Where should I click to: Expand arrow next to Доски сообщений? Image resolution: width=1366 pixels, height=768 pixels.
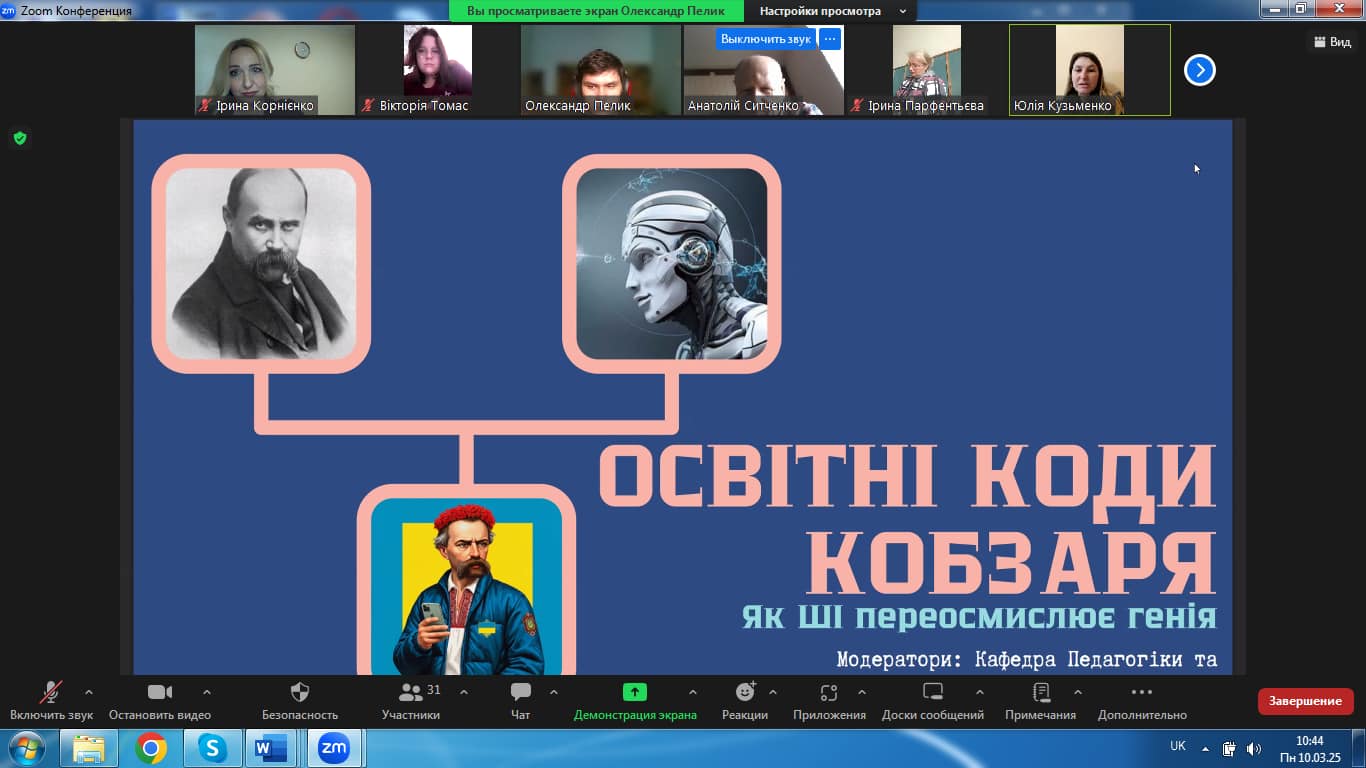click(980, 692)
